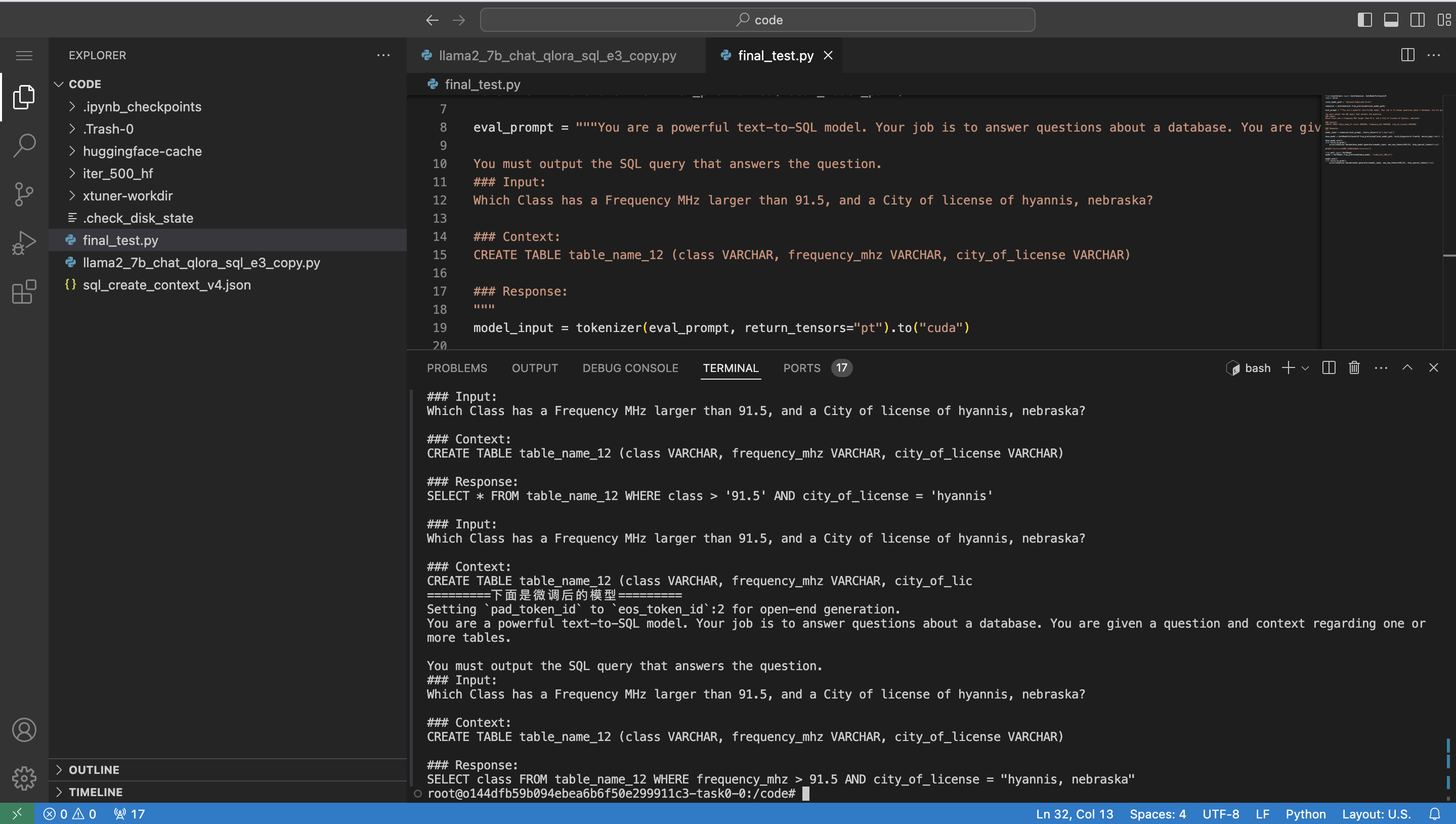
Task: Open the Extensions view
Action: click(24, 292)
